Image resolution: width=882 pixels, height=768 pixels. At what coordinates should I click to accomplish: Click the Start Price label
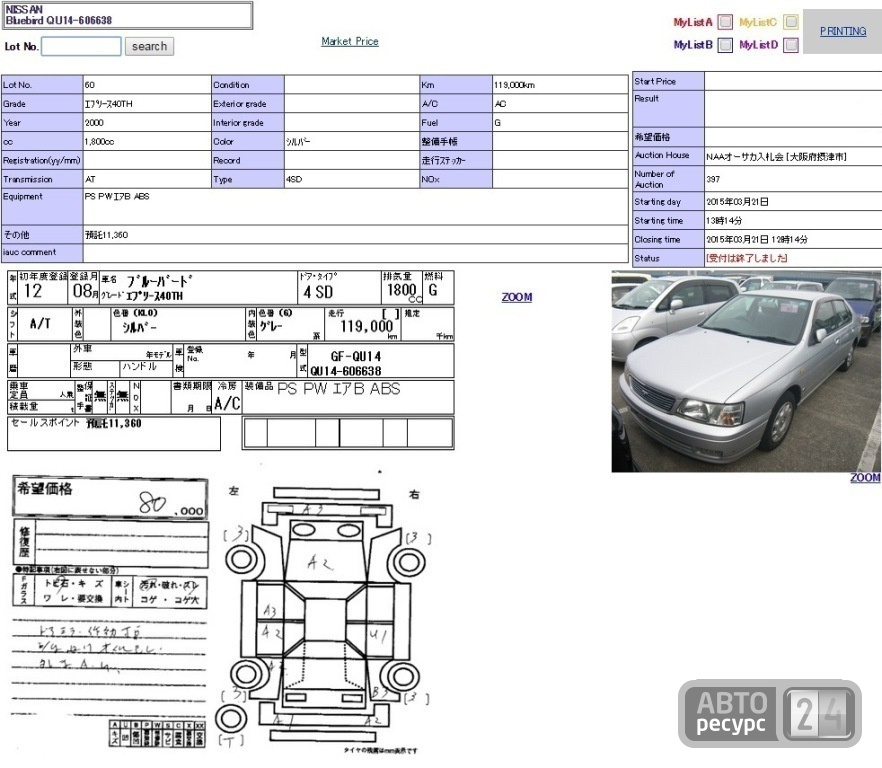[x=655, y=81]
